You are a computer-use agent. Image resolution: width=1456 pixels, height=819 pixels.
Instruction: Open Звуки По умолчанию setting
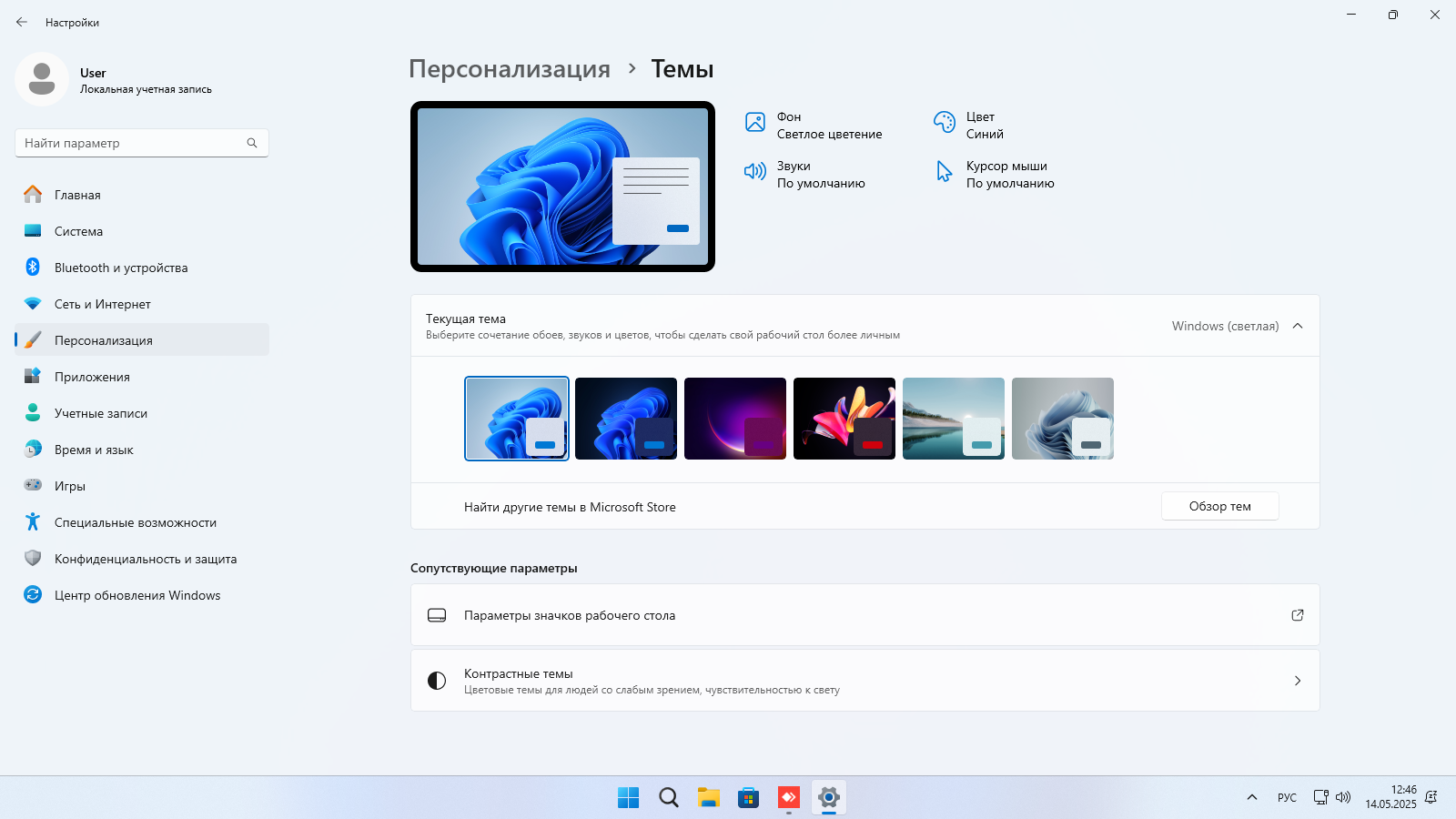point(805,175)
